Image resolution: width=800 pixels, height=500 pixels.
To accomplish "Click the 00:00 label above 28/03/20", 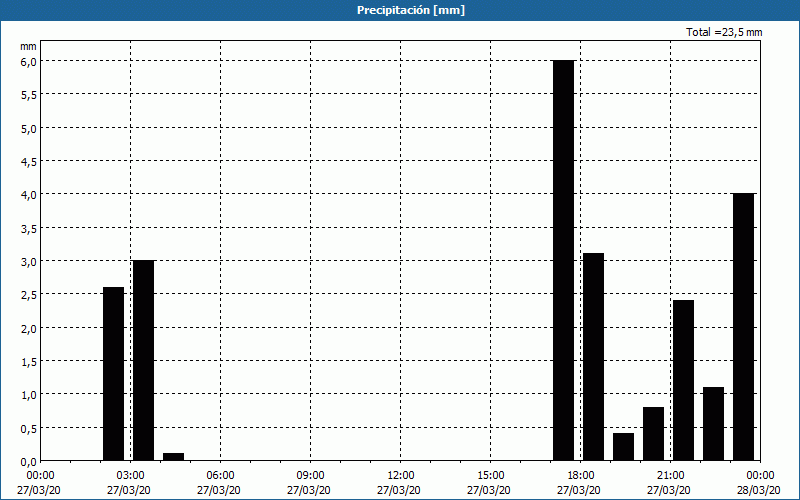I will 760,476.
